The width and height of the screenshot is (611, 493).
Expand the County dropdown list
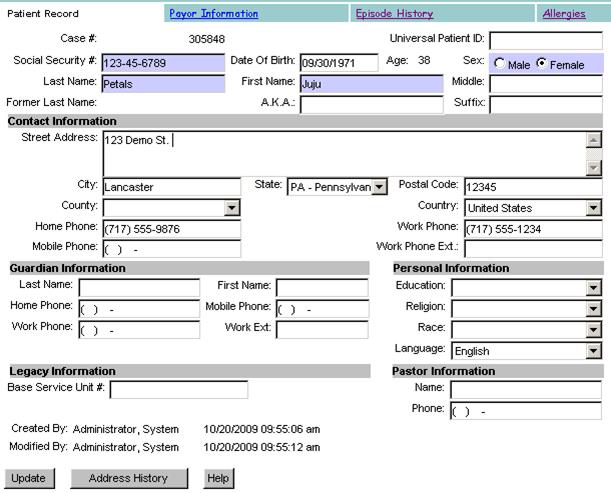click(232, 208)
